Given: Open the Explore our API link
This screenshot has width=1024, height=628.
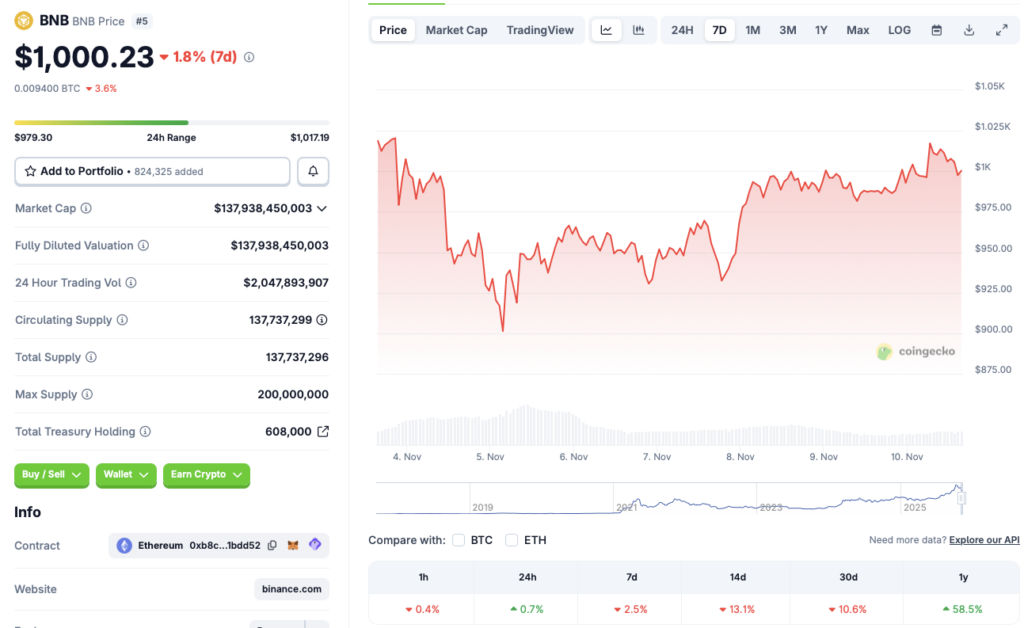Looking at the screenshot, I should (984, 539).
